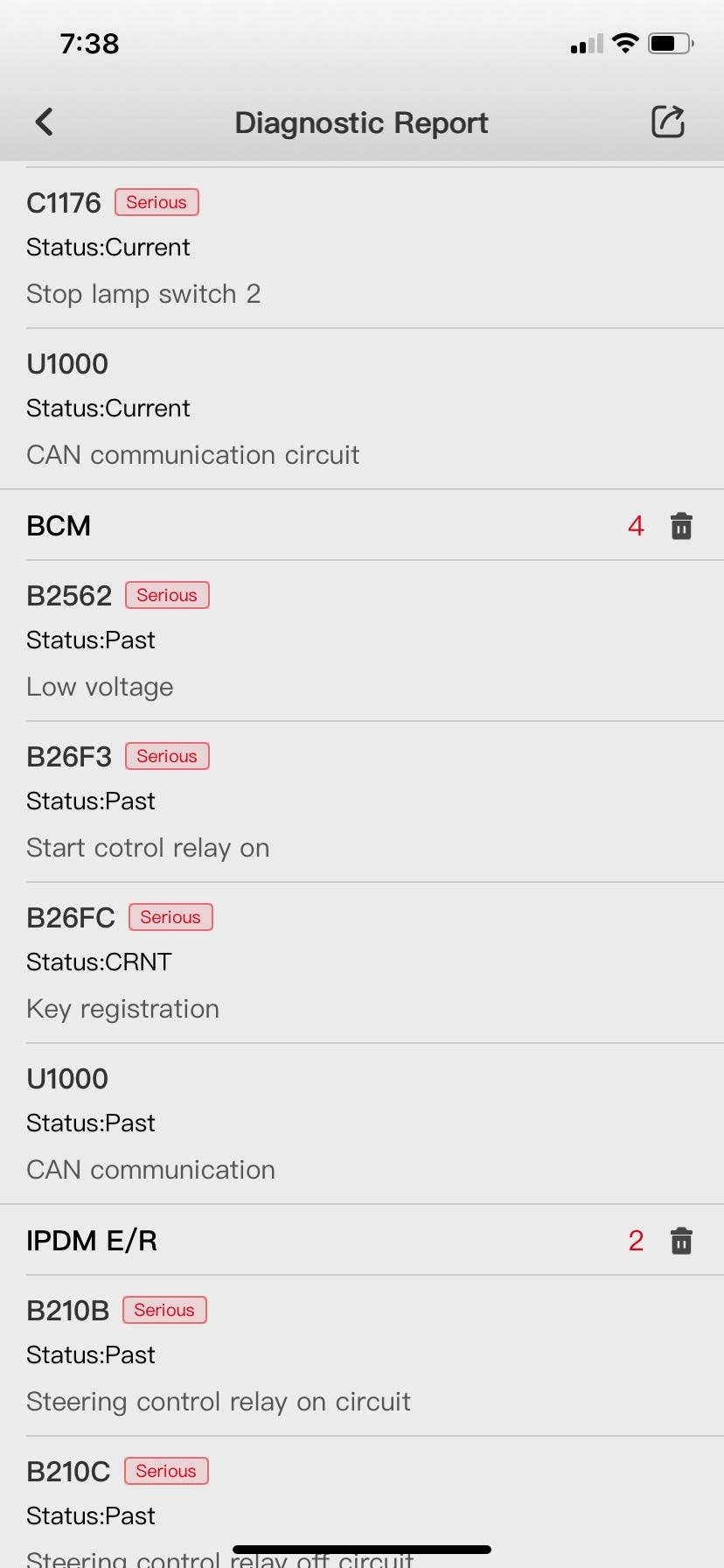Tap the Serious badge on B210B

[164, 1310]
